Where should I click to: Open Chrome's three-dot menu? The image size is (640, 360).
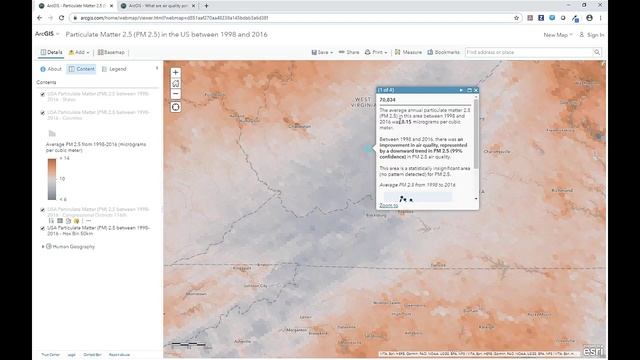600,18
